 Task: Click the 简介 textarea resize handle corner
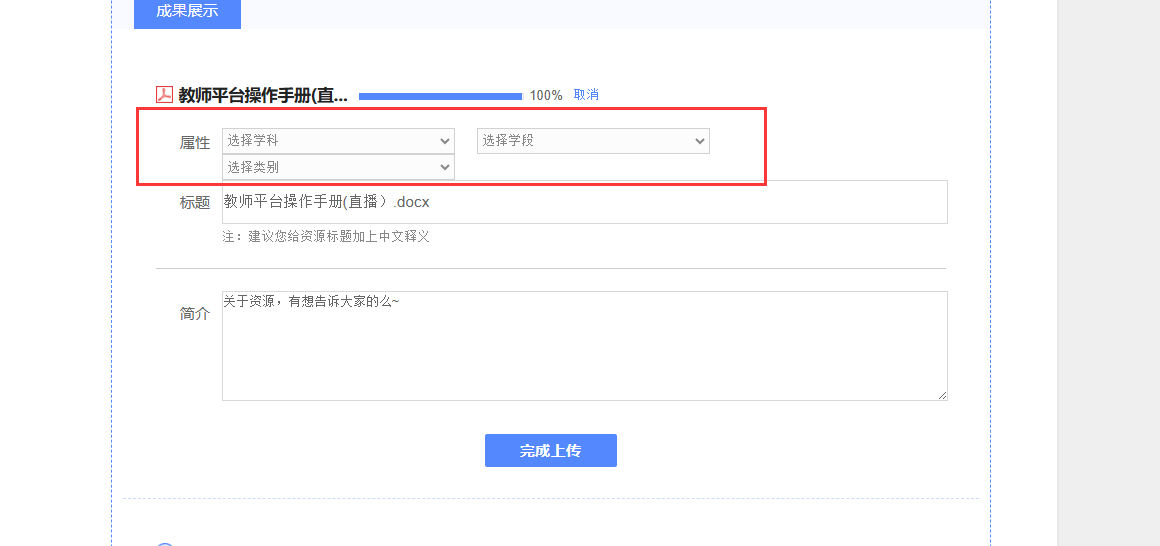click(942, 396)
